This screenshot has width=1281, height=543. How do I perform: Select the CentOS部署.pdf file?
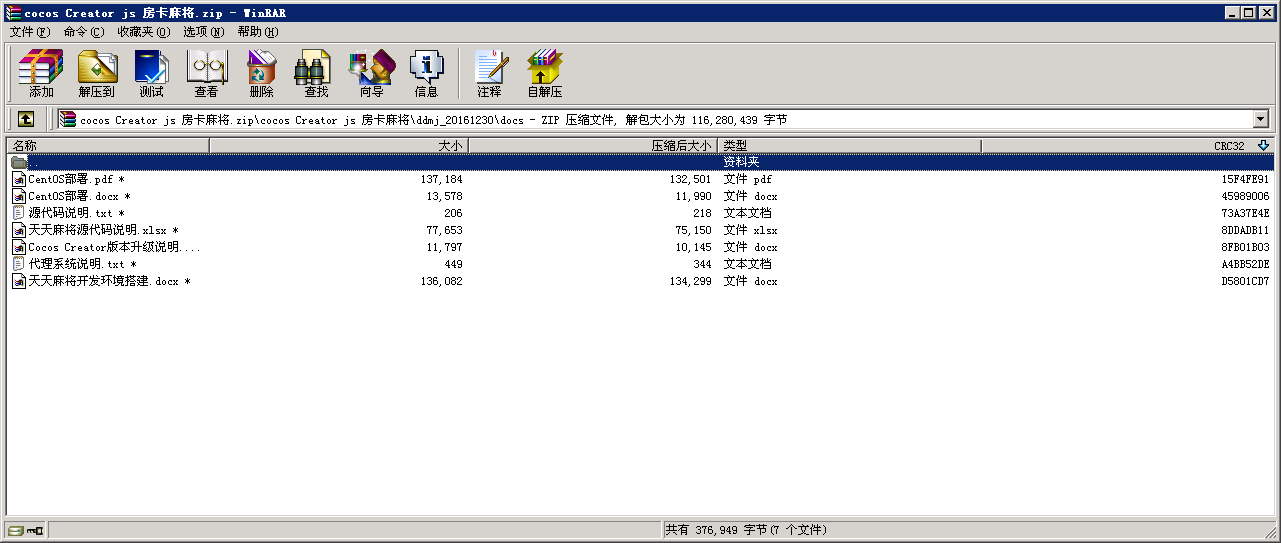point(70,179)
